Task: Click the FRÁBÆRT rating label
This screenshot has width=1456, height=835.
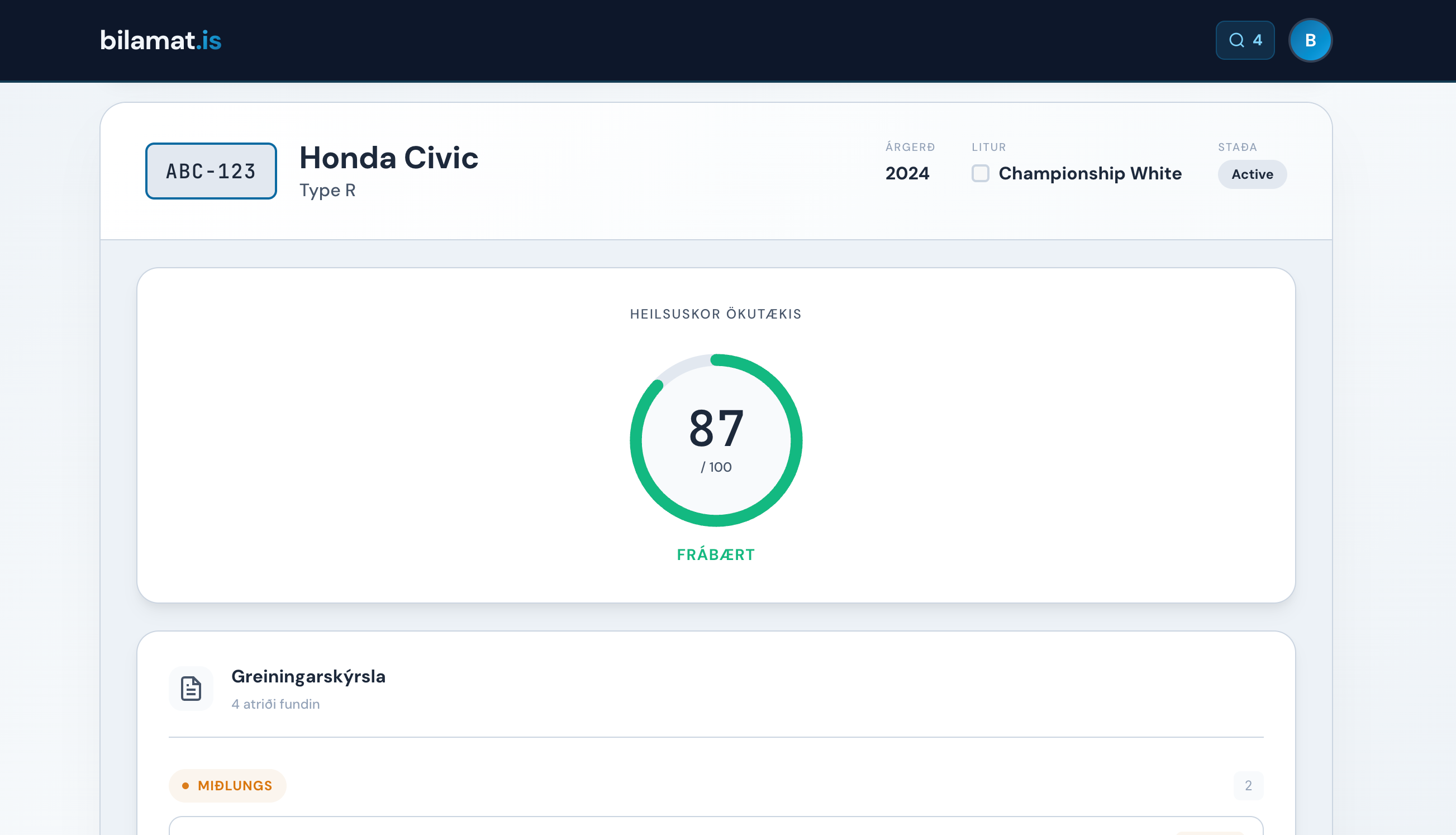Action: (x=716, y=554)
